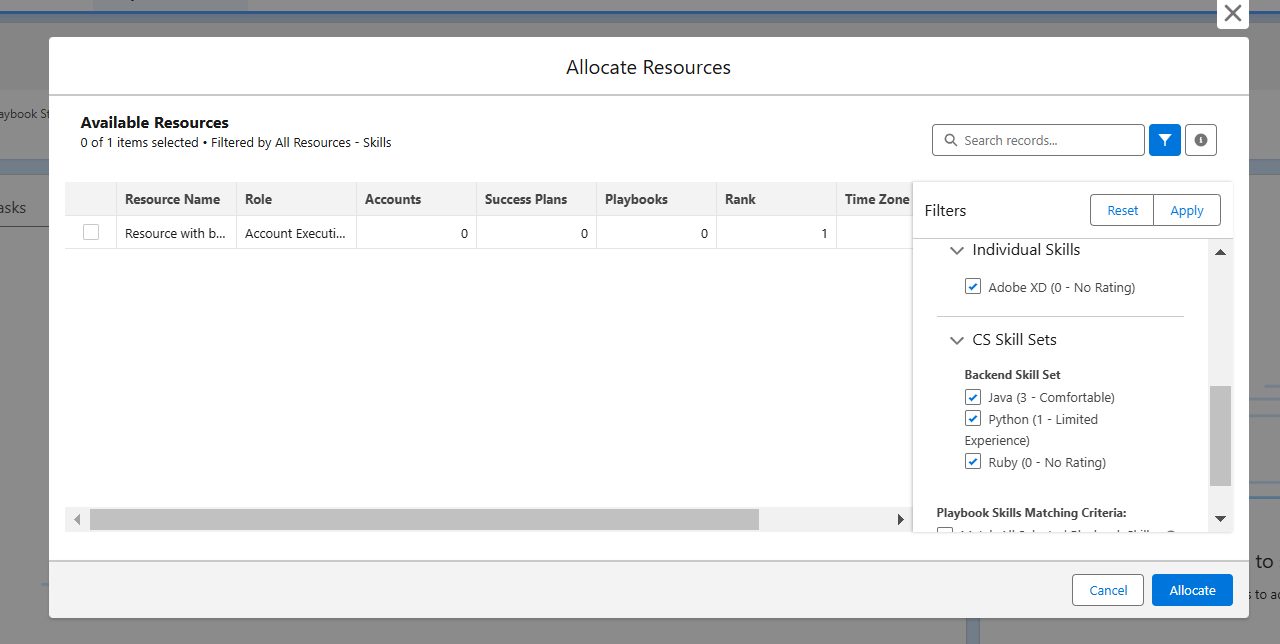Collapse the CS Skill Sets section
Screen dimensions: 1280x644
(957, 340)
